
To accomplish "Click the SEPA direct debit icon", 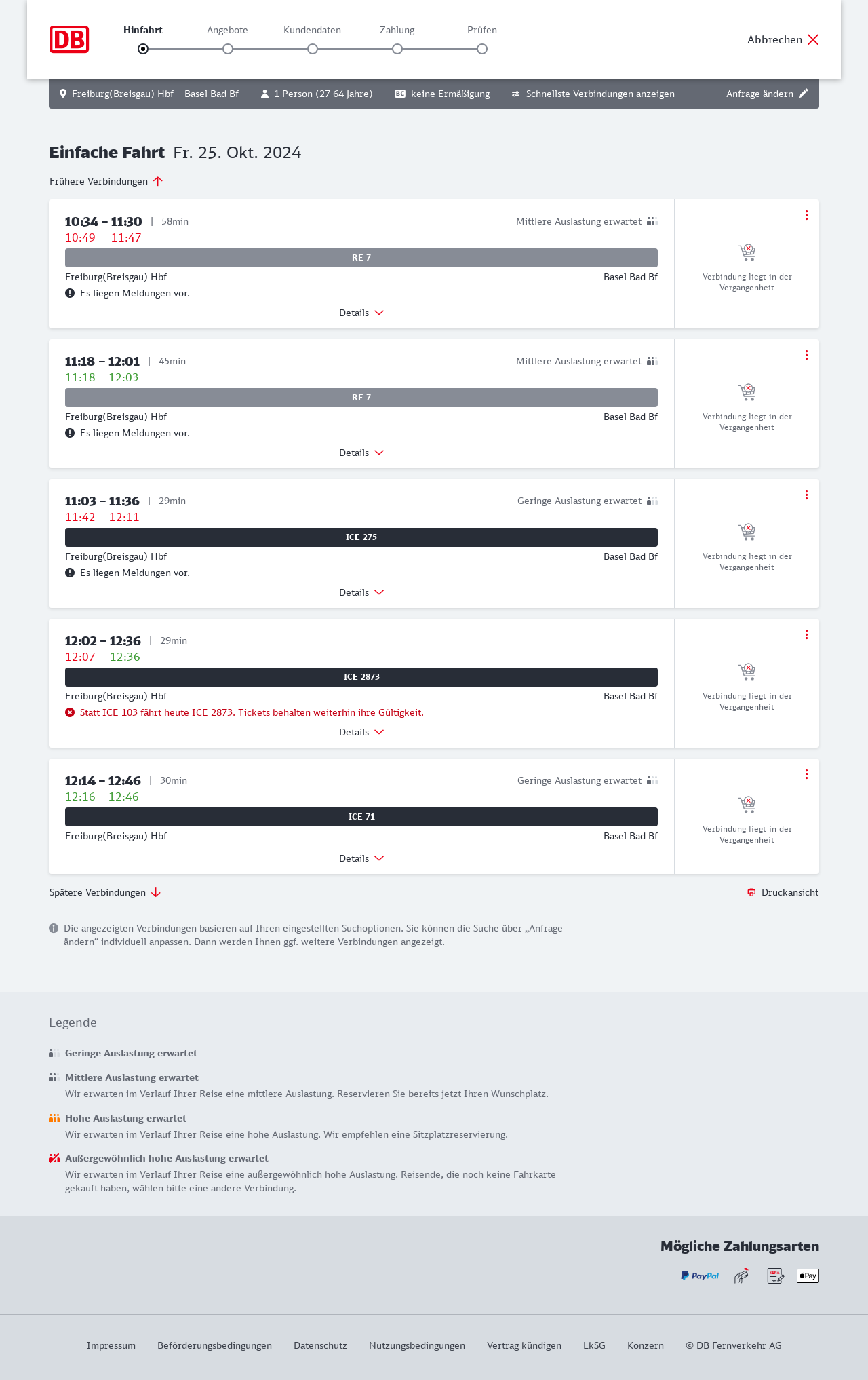I will (x=775, y=1276).
